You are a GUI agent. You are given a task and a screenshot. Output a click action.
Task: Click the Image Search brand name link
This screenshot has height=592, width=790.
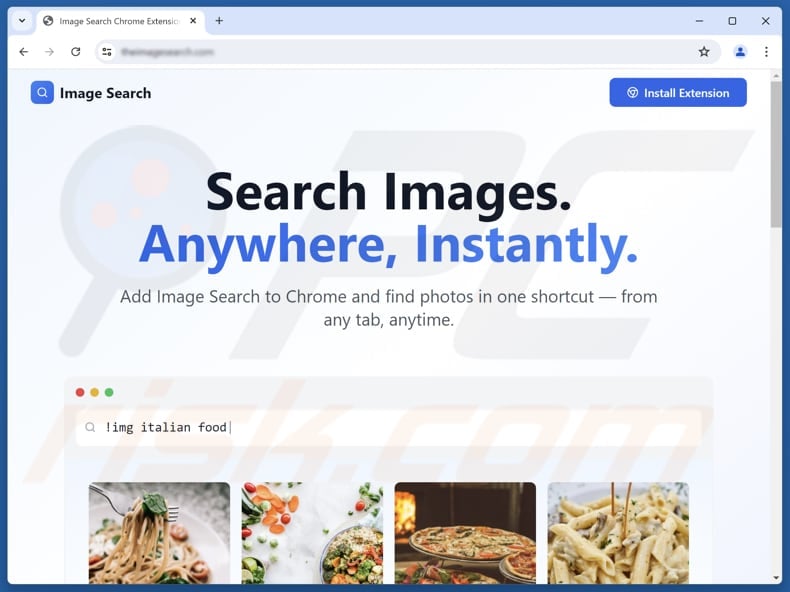click(x=105, y=93)
